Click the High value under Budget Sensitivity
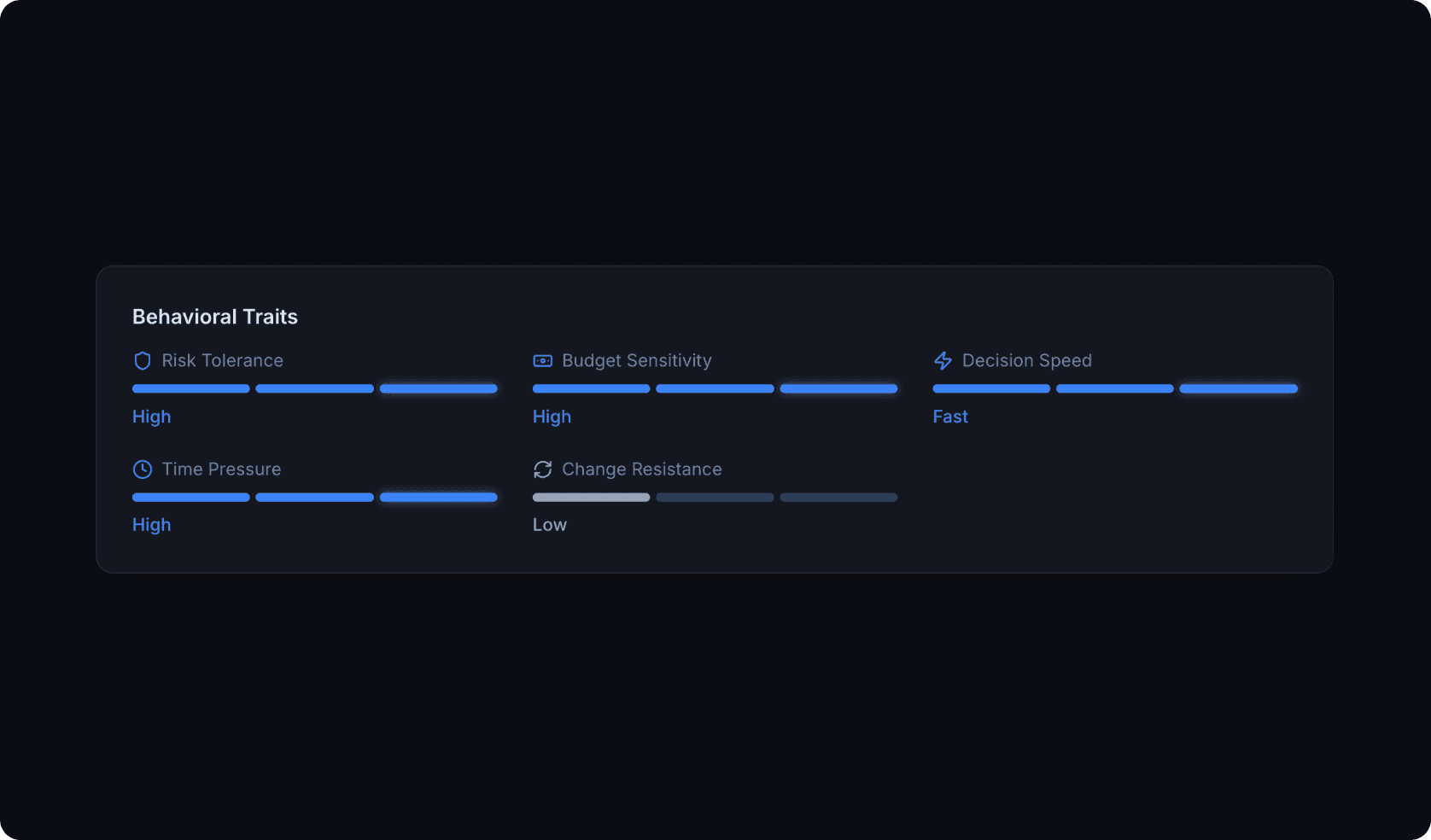 552,417
